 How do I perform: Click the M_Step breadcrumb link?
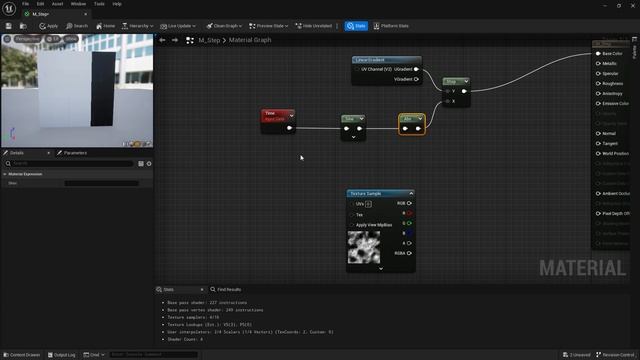pyautogui.click(x=209, y=40)
